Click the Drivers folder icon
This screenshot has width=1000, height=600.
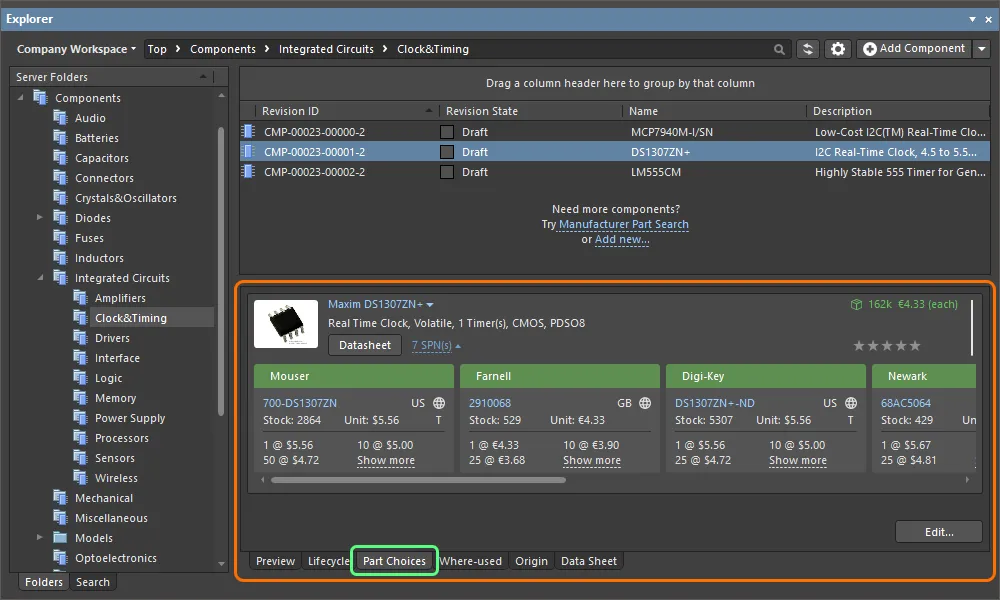point(80,338)
